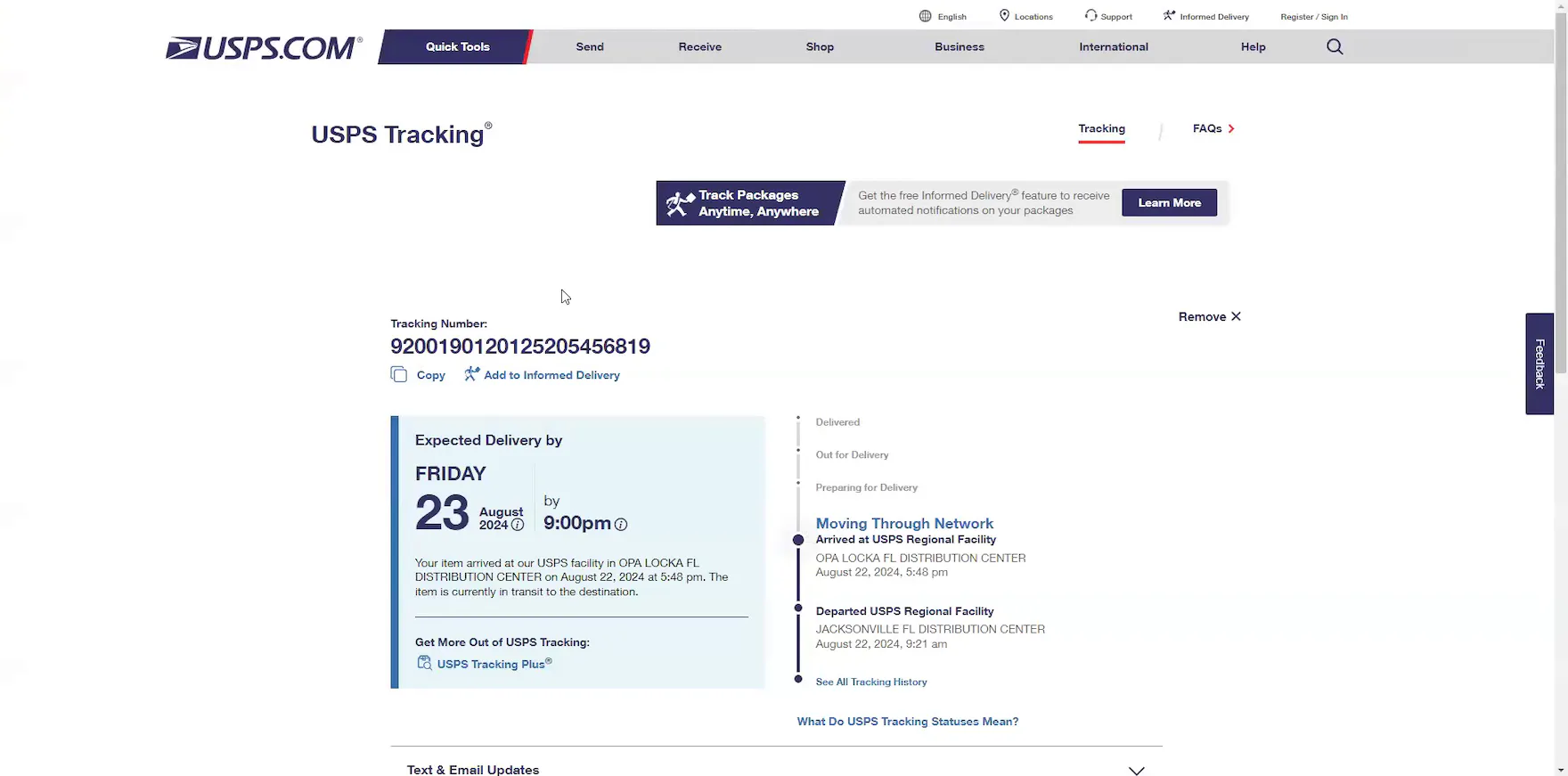This screenshot has height=776, width=1568.
Task: Select the Tracking tab
Action: 1101,129
